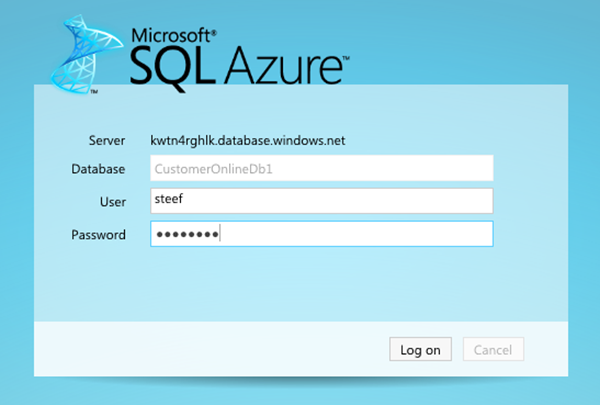The height and width of the screenshot is (405, 600).
Task: Click empty panel area below Password field
Action: [x=300, y=285]
